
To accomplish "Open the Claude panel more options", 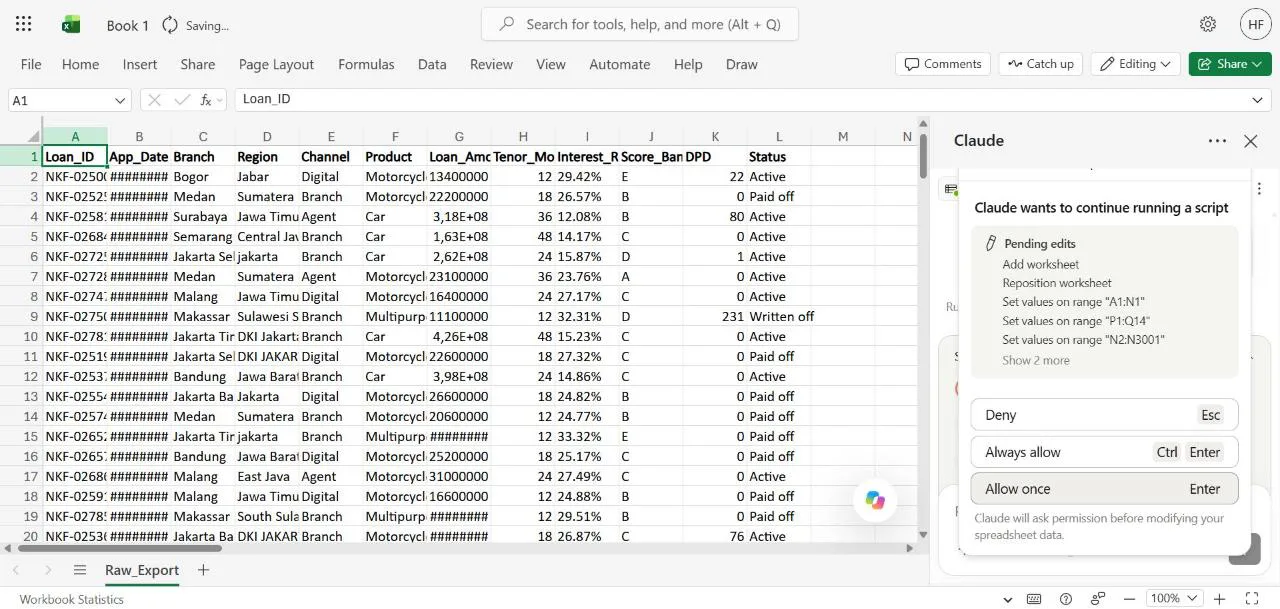I will 1217,141.
